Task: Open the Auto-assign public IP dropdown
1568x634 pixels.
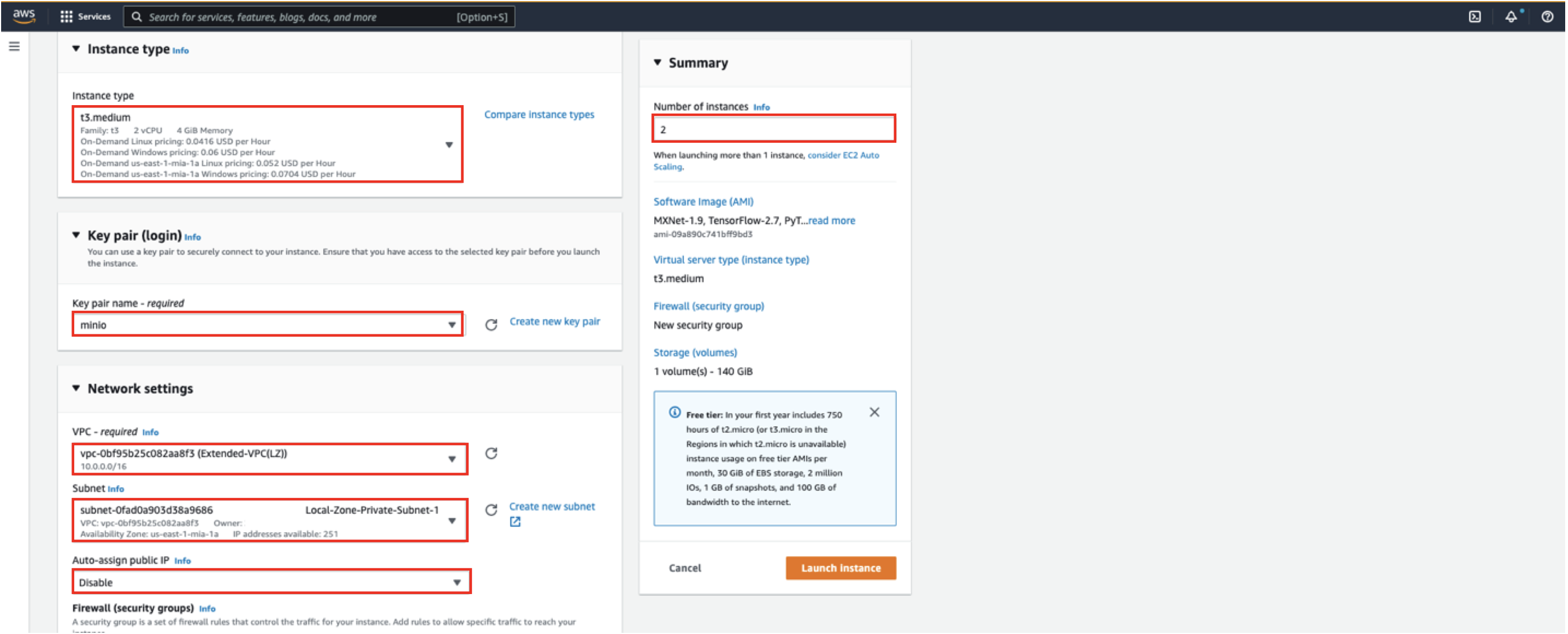Action: [x=271, y=582]
